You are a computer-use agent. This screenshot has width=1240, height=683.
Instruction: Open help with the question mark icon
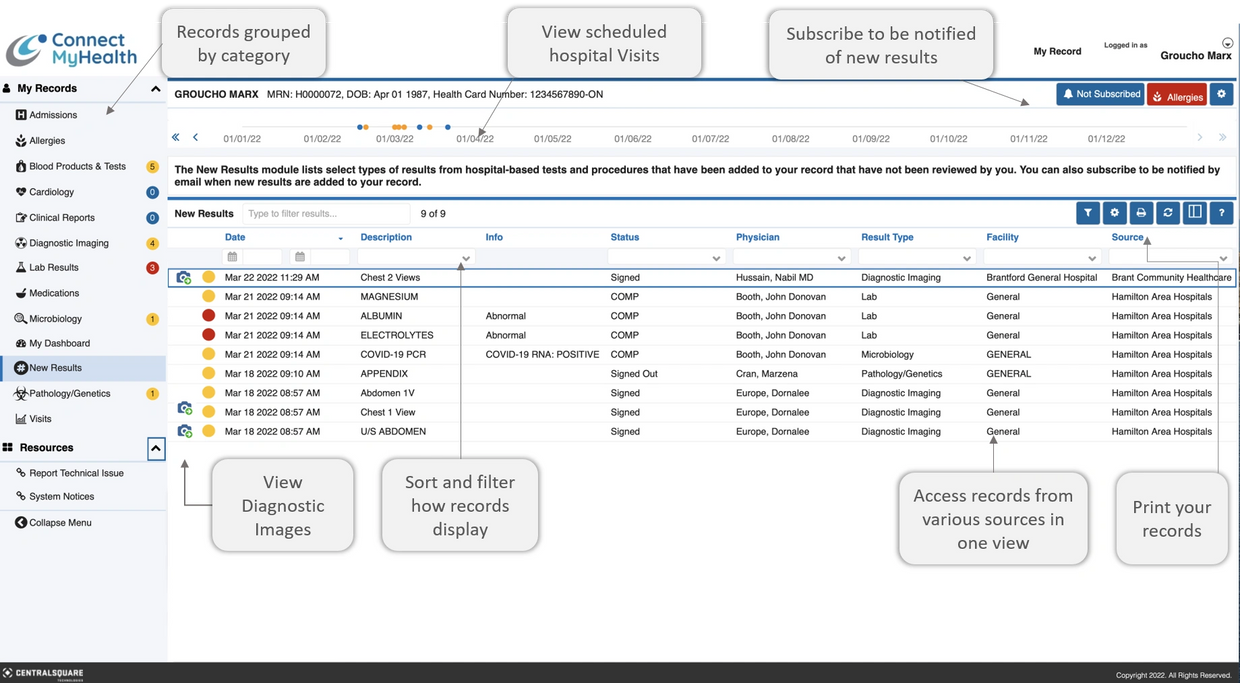point(1220,212)
